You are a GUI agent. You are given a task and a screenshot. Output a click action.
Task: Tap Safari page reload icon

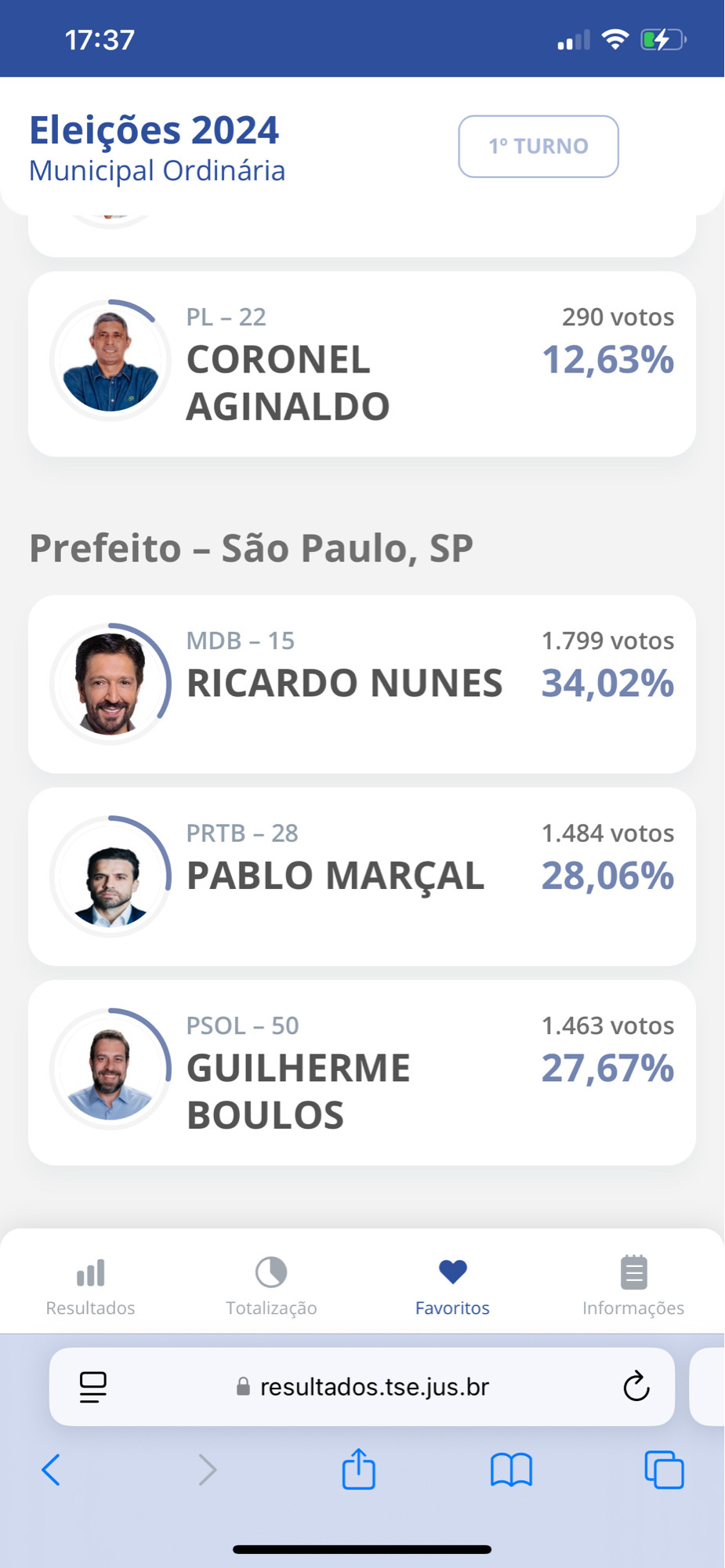coord(636,1386)
